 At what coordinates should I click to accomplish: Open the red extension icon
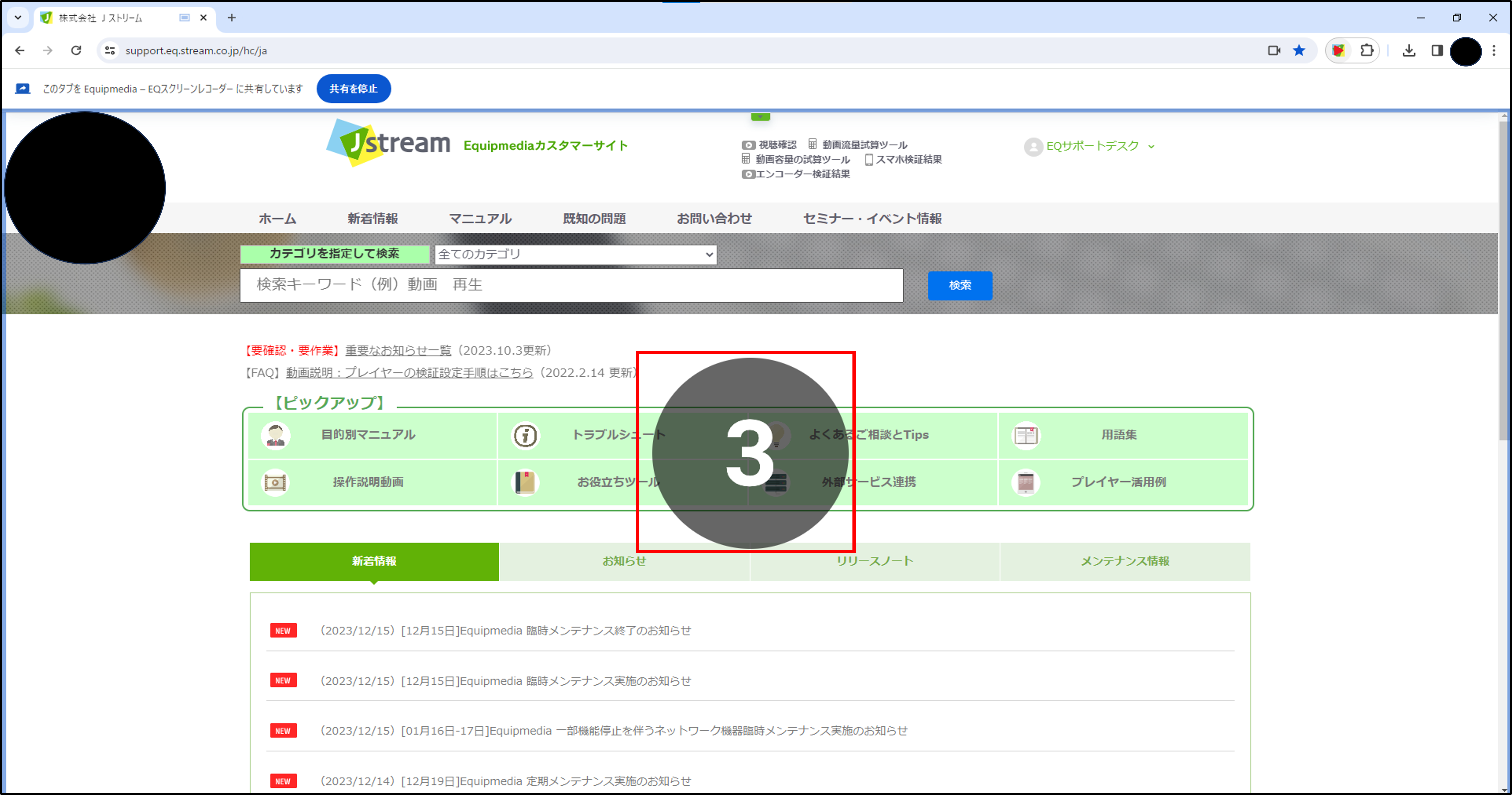pyautogui.click(x=1338, y=50)
